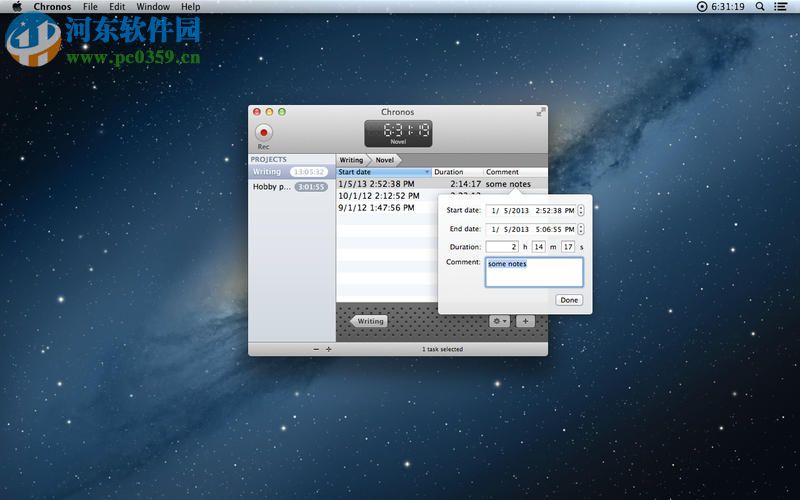Select the Writing project in sidebar
The image size is (800, 500).
tap(291, 172)
